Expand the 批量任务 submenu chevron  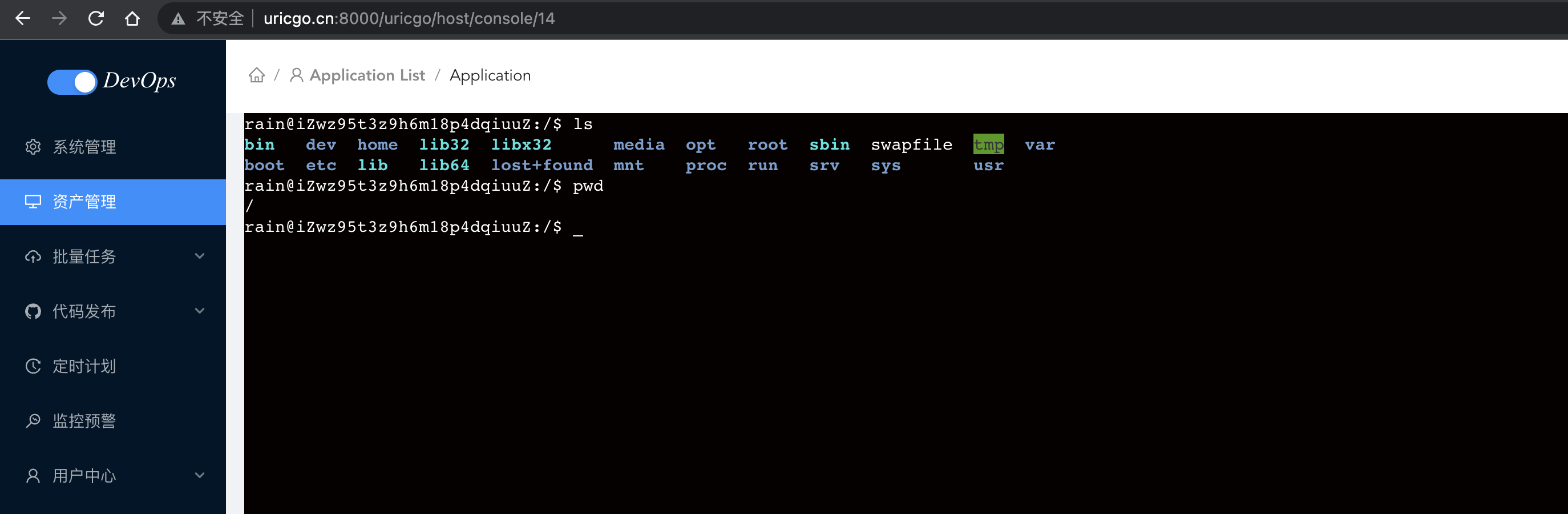tap(200, 256)
